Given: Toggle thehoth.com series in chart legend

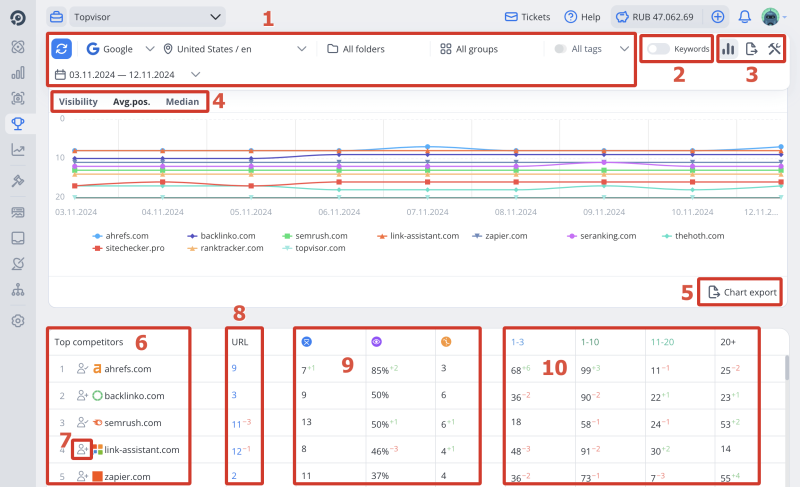Looking at the screenshot, I should pyautogui.click(x=693, y=236).
